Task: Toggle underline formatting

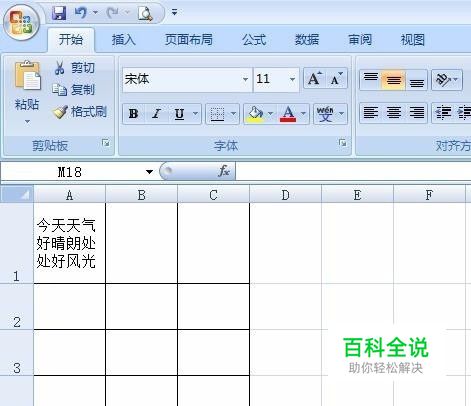Action: tap(179, 114)
